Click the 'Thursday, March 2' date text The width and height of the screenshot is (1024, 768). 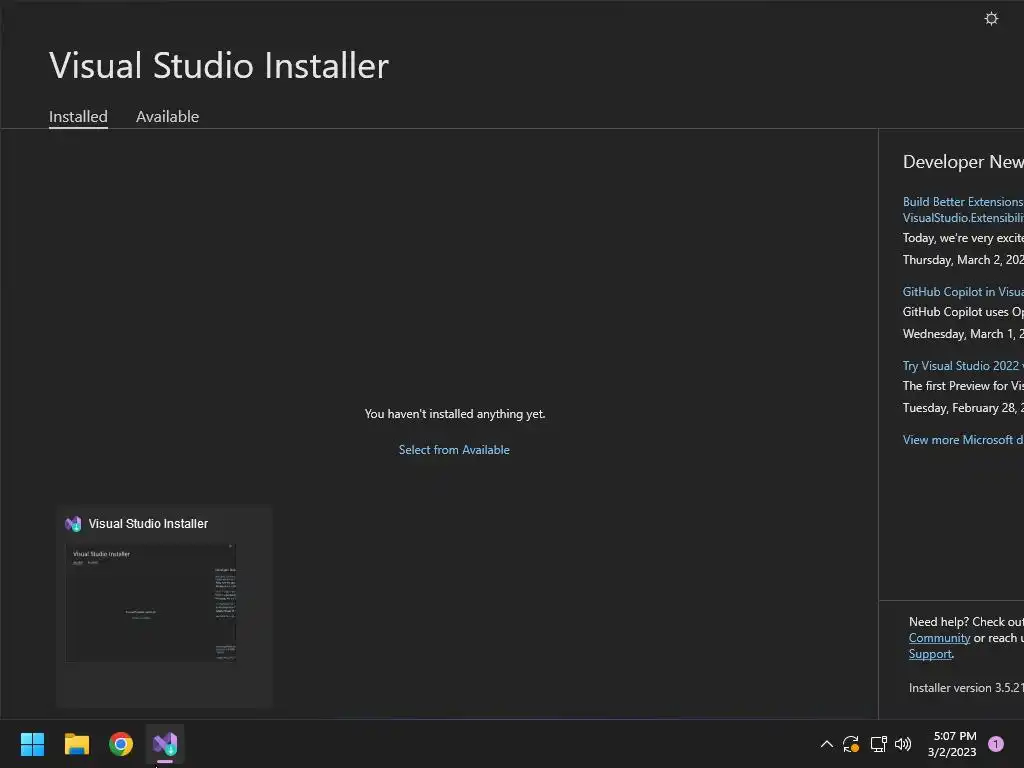[x=963, y=260]
